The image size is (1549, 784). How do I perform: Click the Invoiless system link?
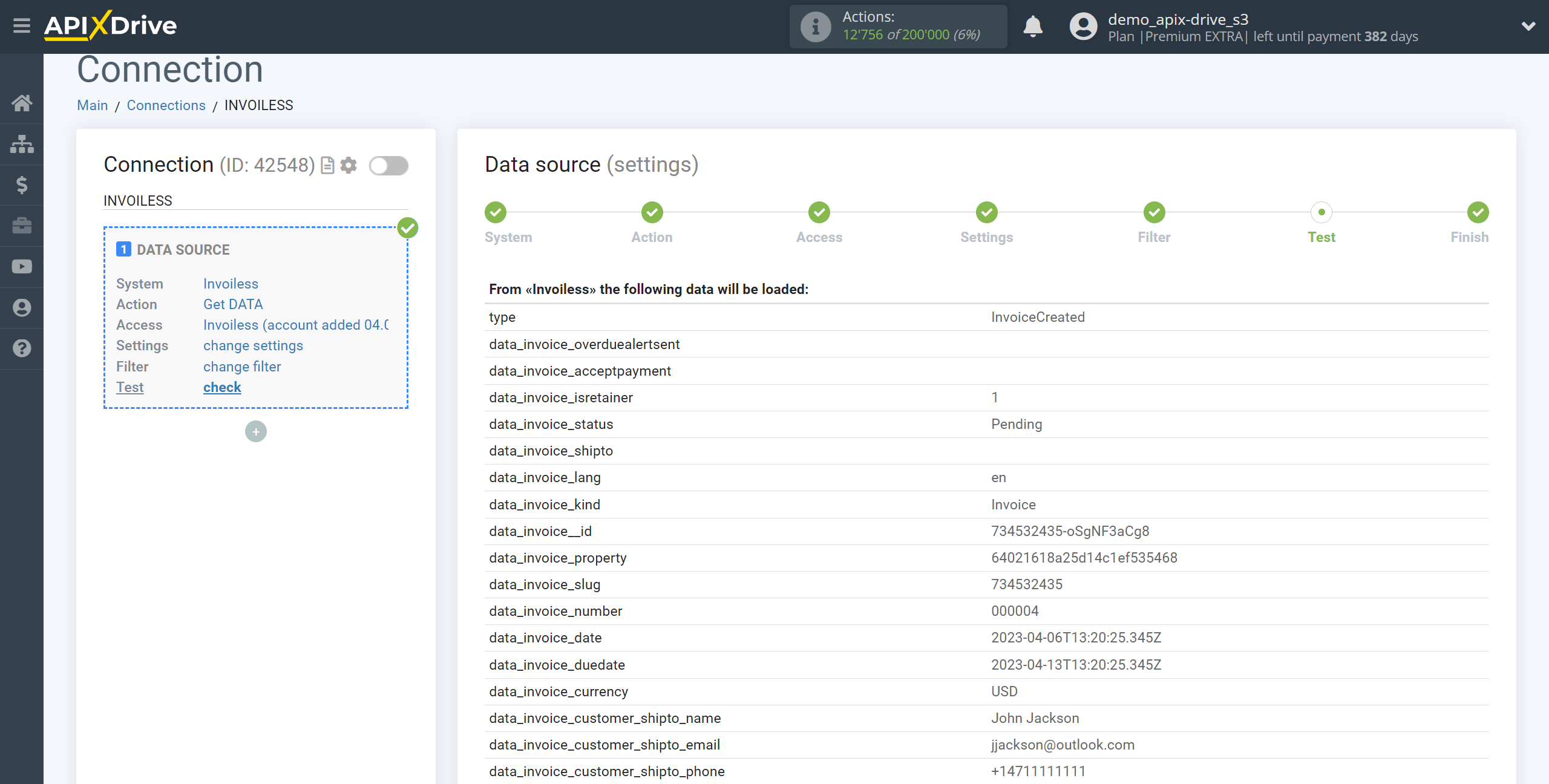click(x=231, y=284)
